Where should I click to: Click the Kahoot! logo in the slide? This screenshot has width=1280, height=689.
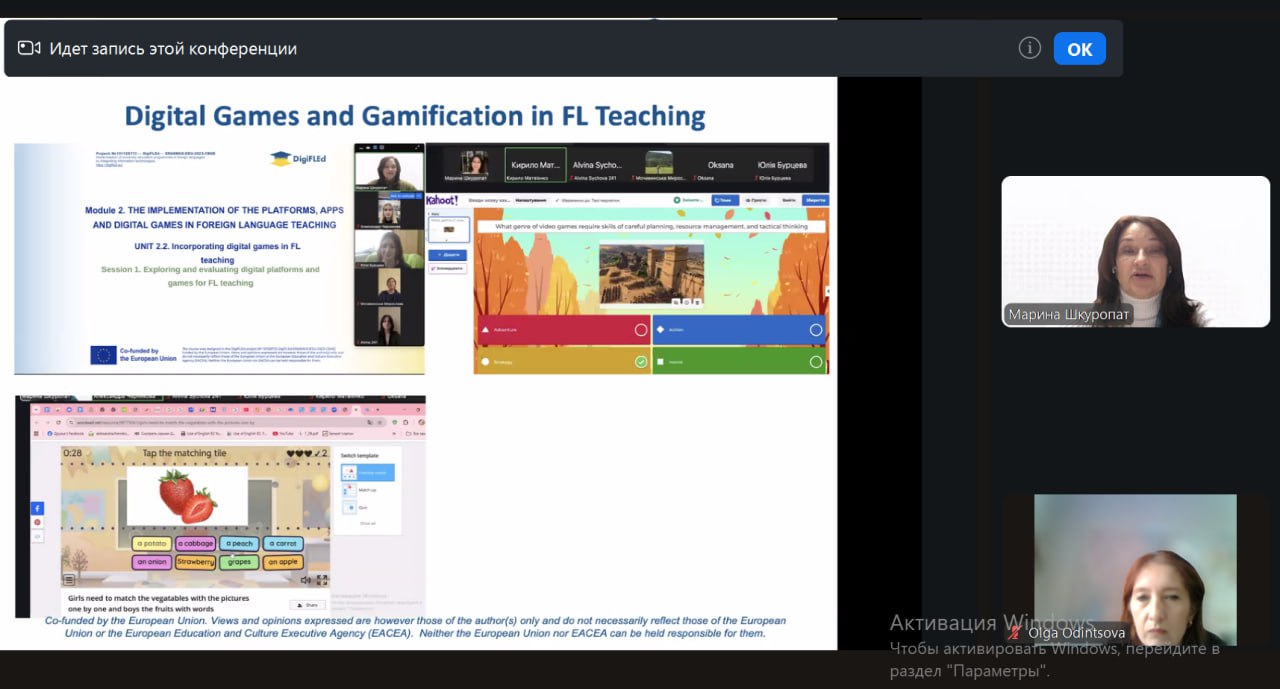[442, 200]
